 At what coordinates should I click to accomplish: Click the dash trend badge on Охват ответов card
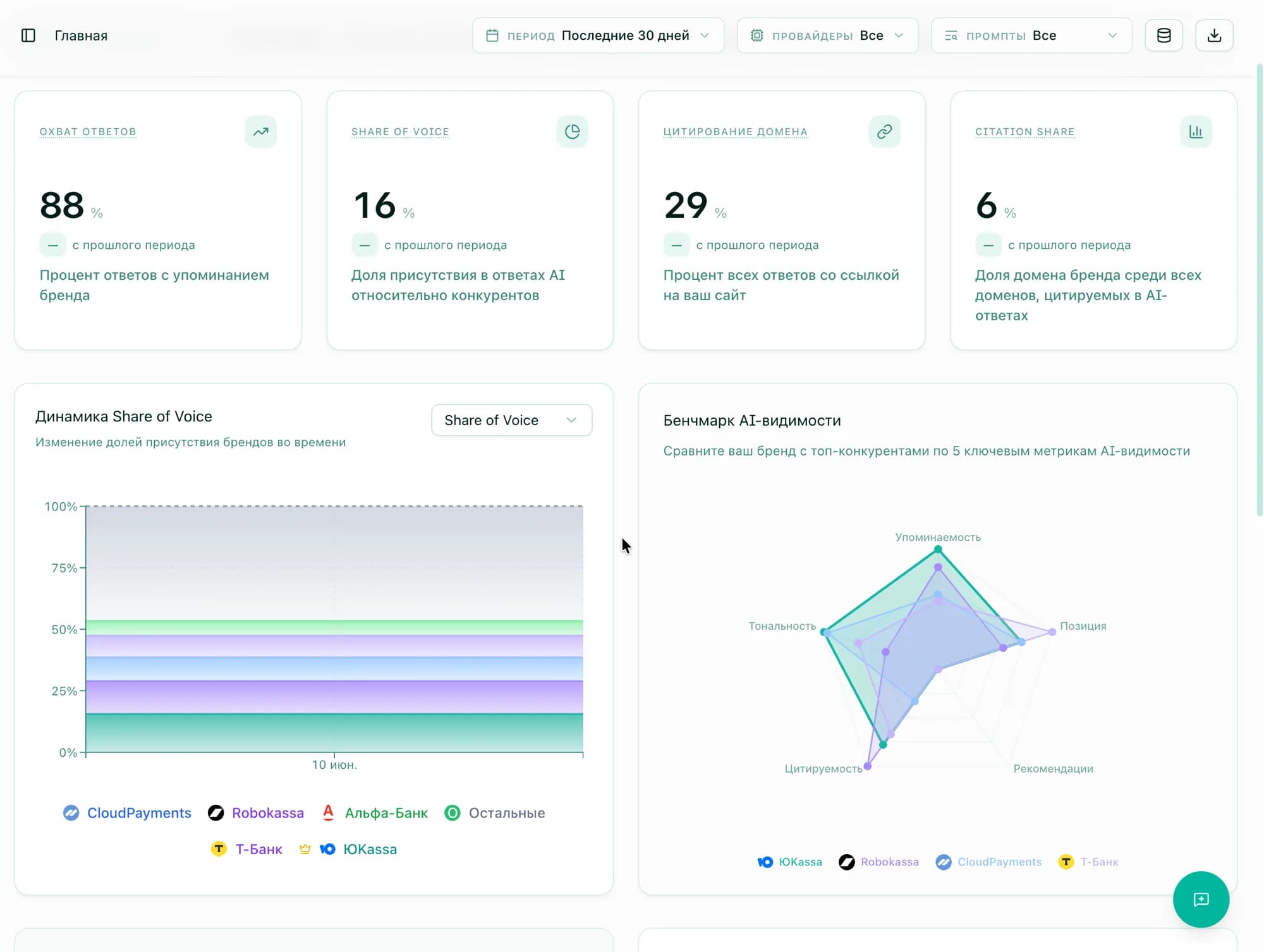(52, 245)
